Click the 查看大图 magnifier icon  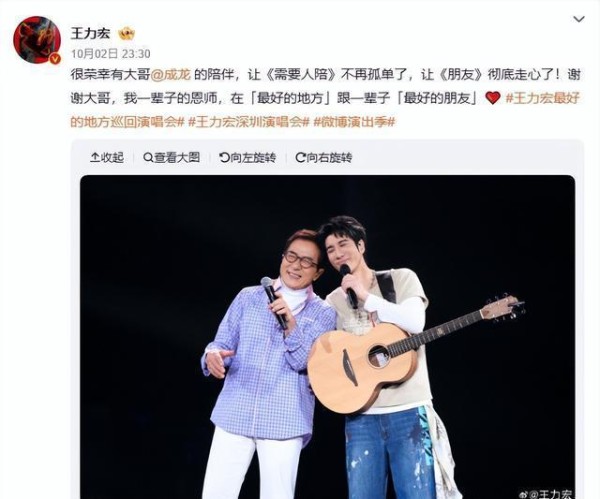pos(148,157)
